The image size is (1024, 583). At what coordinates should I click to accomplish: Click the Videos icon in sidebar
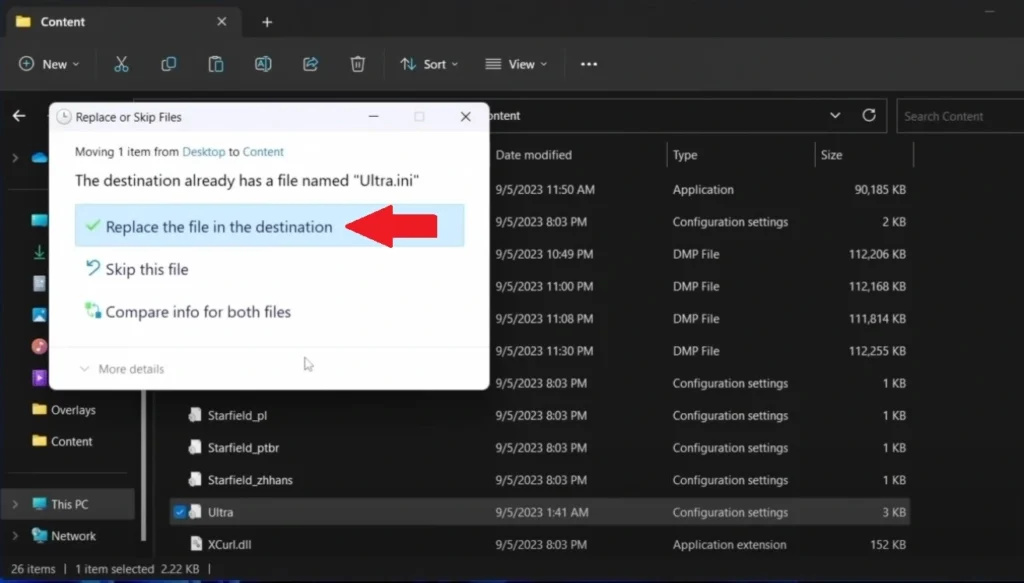pyautogui.click(x=39, y=377)
